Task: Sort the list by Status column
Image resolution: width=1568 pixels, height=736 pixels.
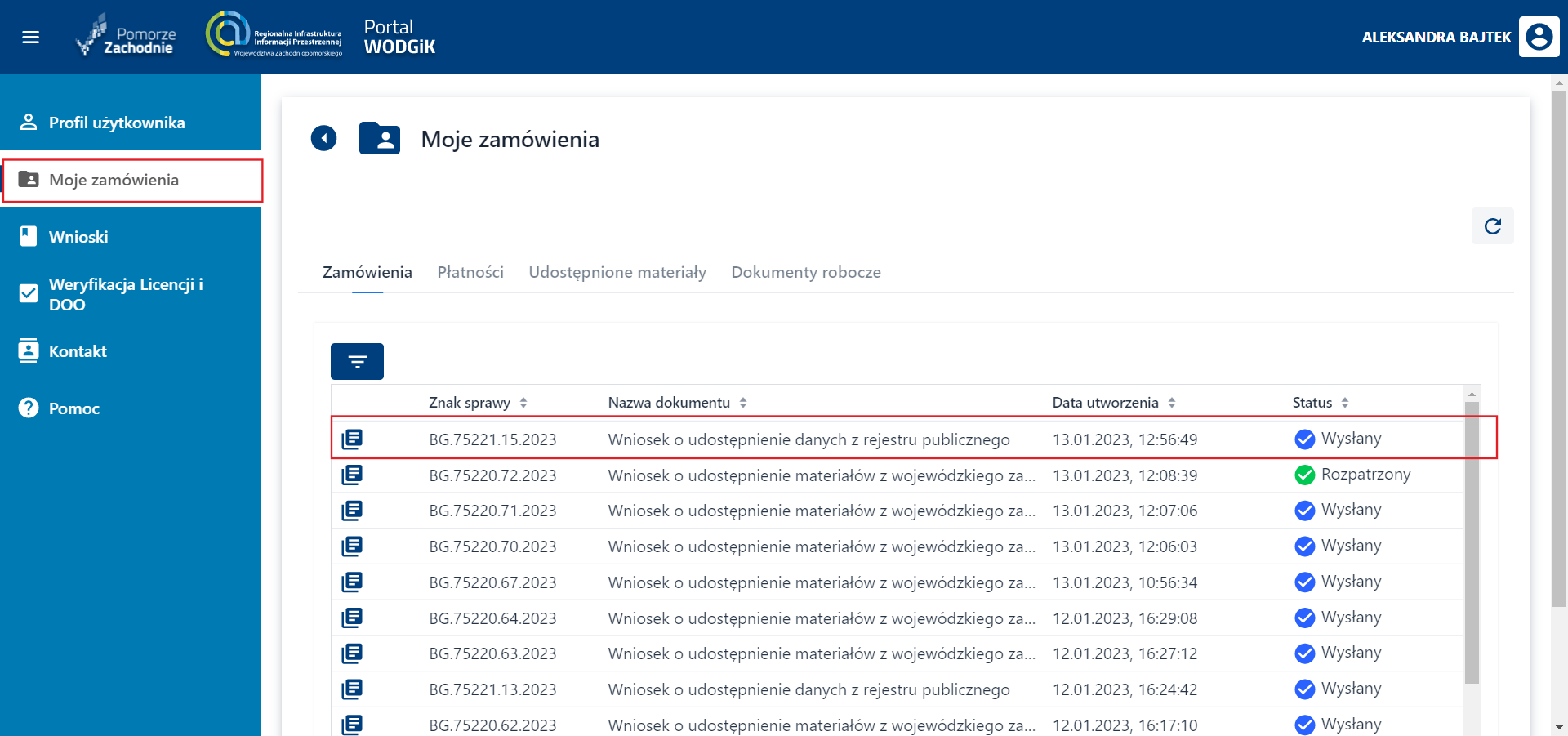Action: click(1344, 402)
